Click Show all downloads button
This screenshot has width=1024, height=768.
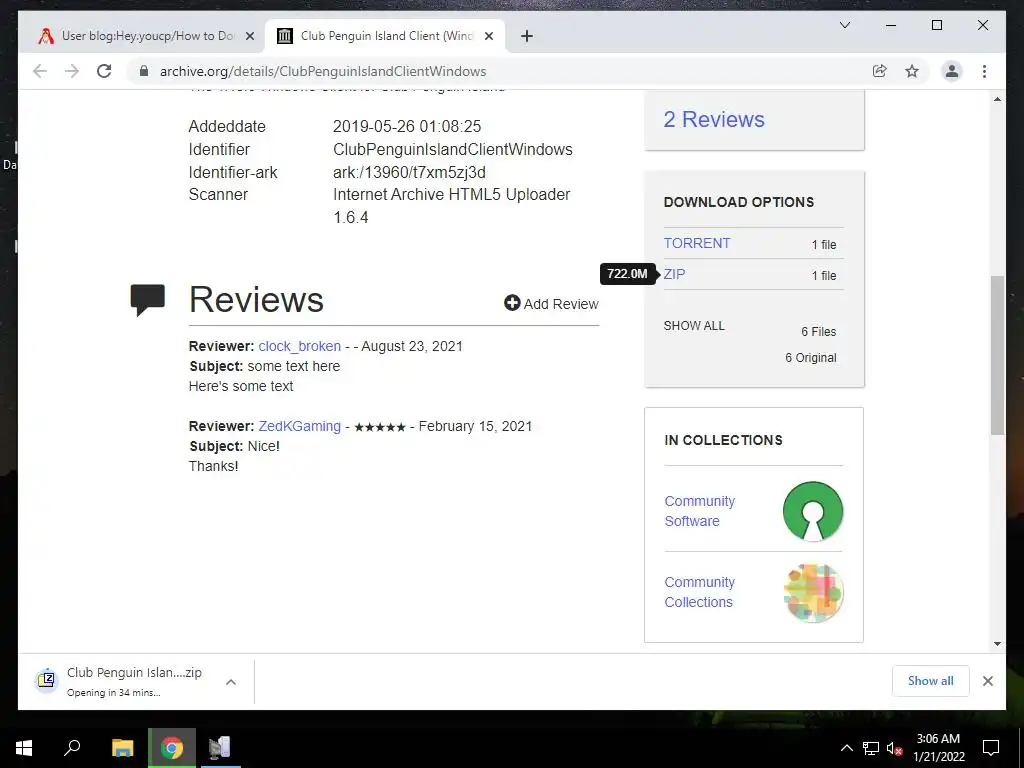click(x=930, y=680)
